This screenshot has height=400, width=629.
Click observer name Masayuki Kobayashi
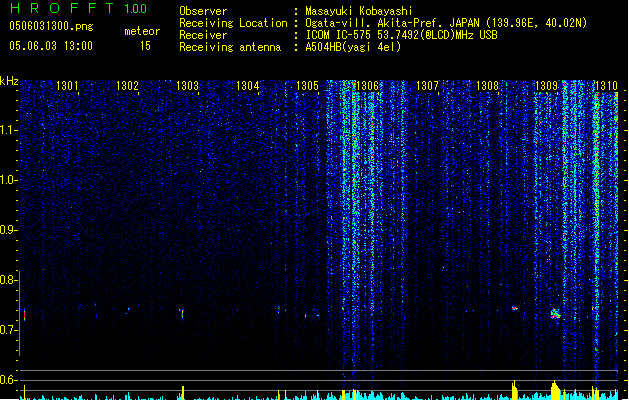point(359,11)
